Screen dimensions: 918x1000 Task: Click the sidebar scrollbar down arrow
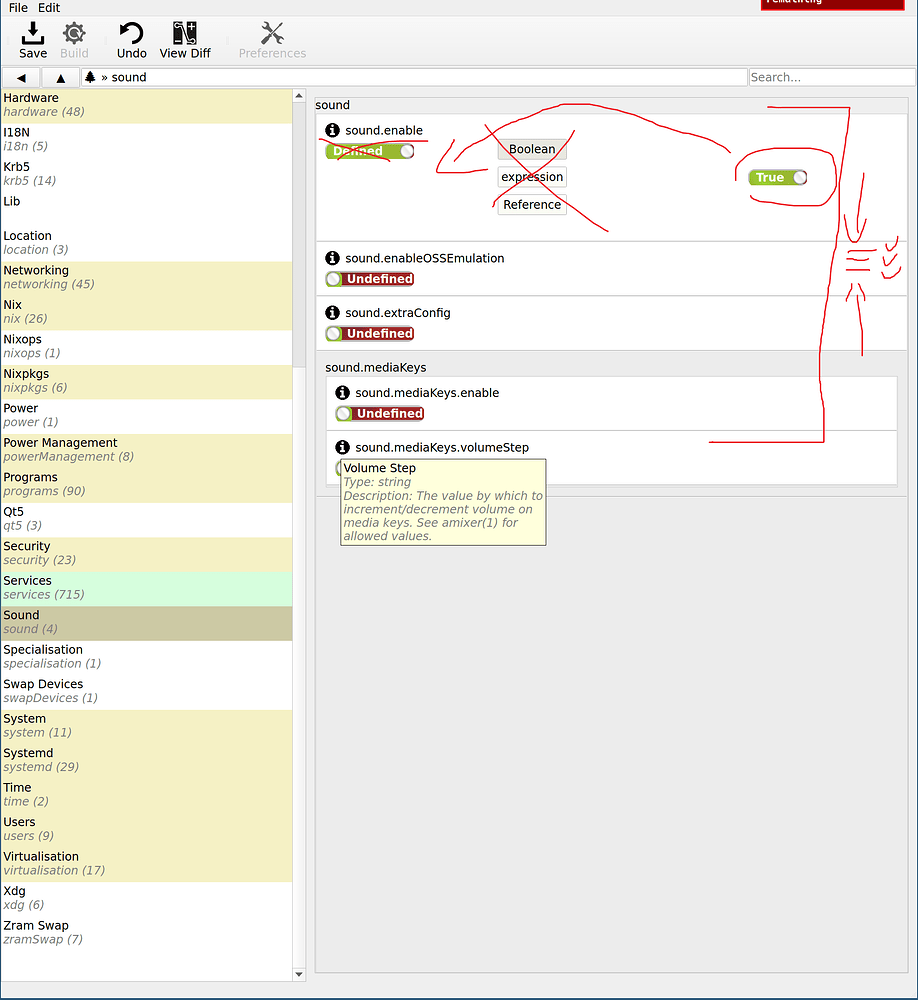[299, 973]
